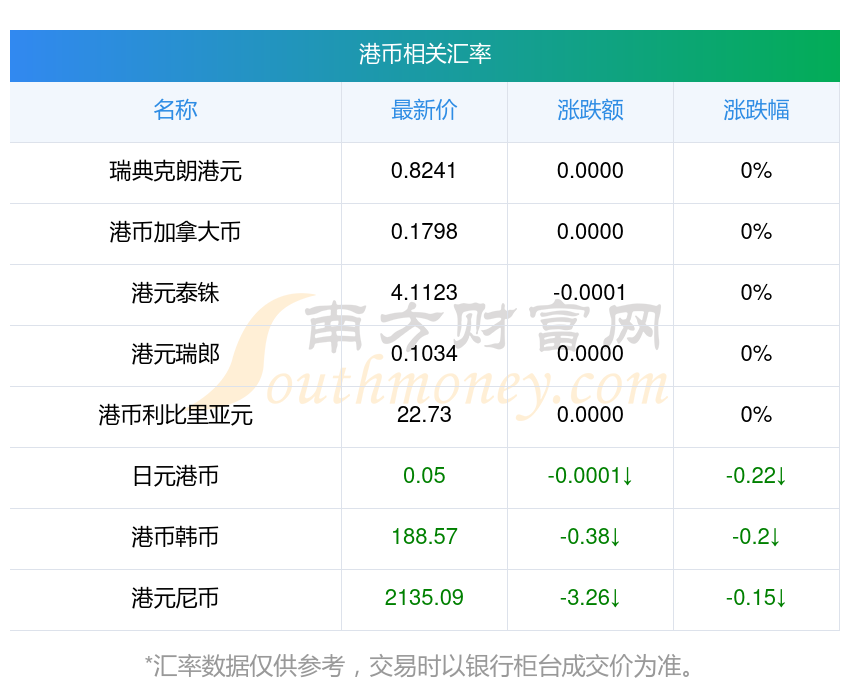Click the -0.38↓ change amount cell
The width and height of the screenshot is (850, 697).
(x=590, y=537)
